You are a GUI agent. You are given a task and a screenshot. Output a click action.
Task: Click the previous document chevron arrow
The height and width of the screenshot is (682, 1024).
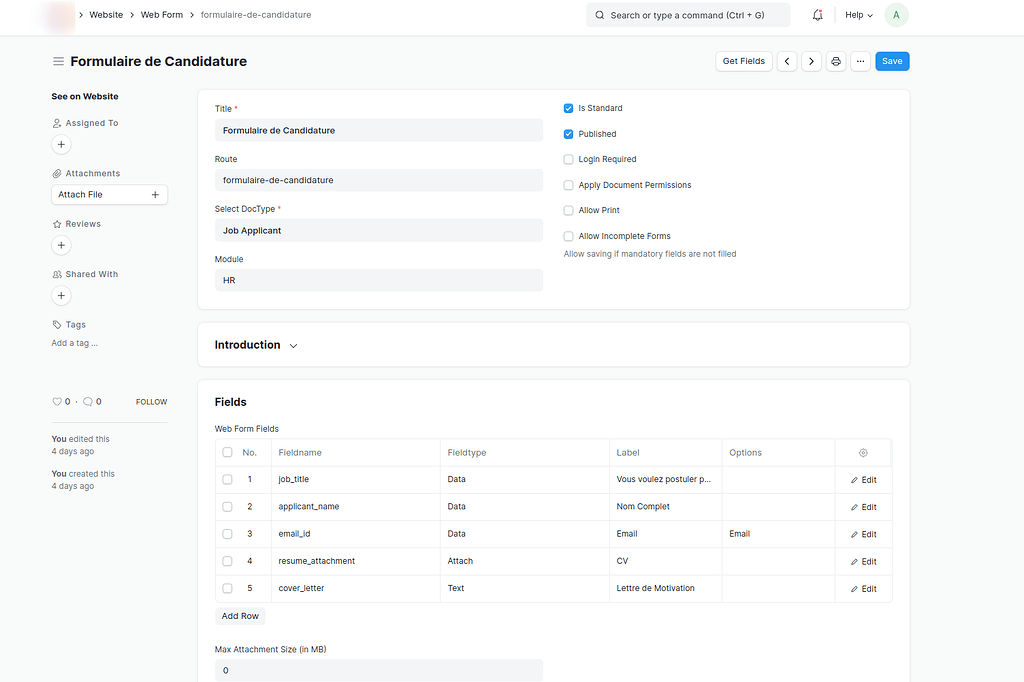click(787, 61)
